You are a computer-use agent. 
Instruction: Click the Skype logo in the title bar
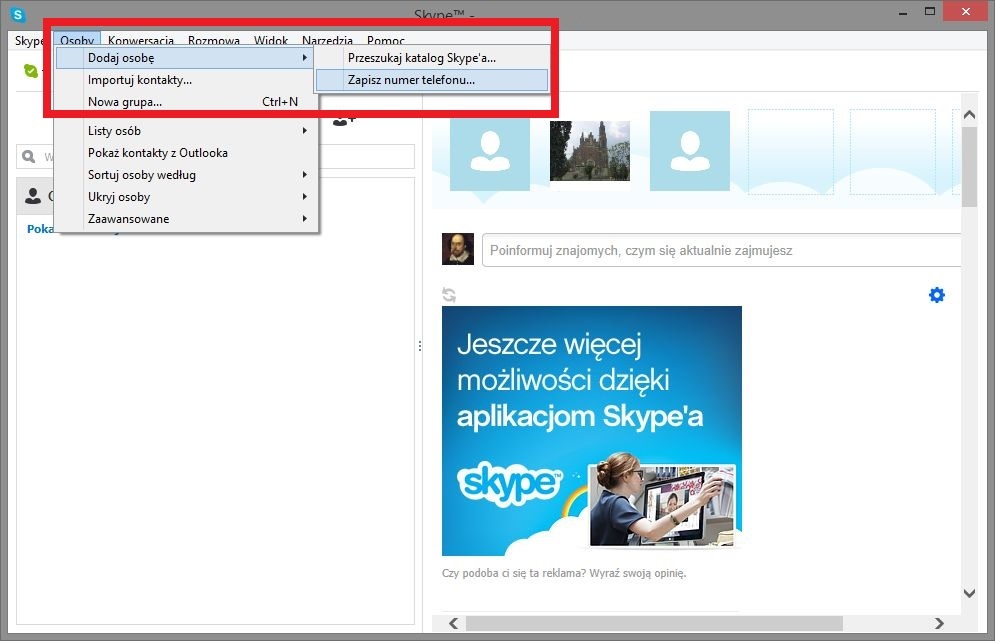tap(18, 13)
